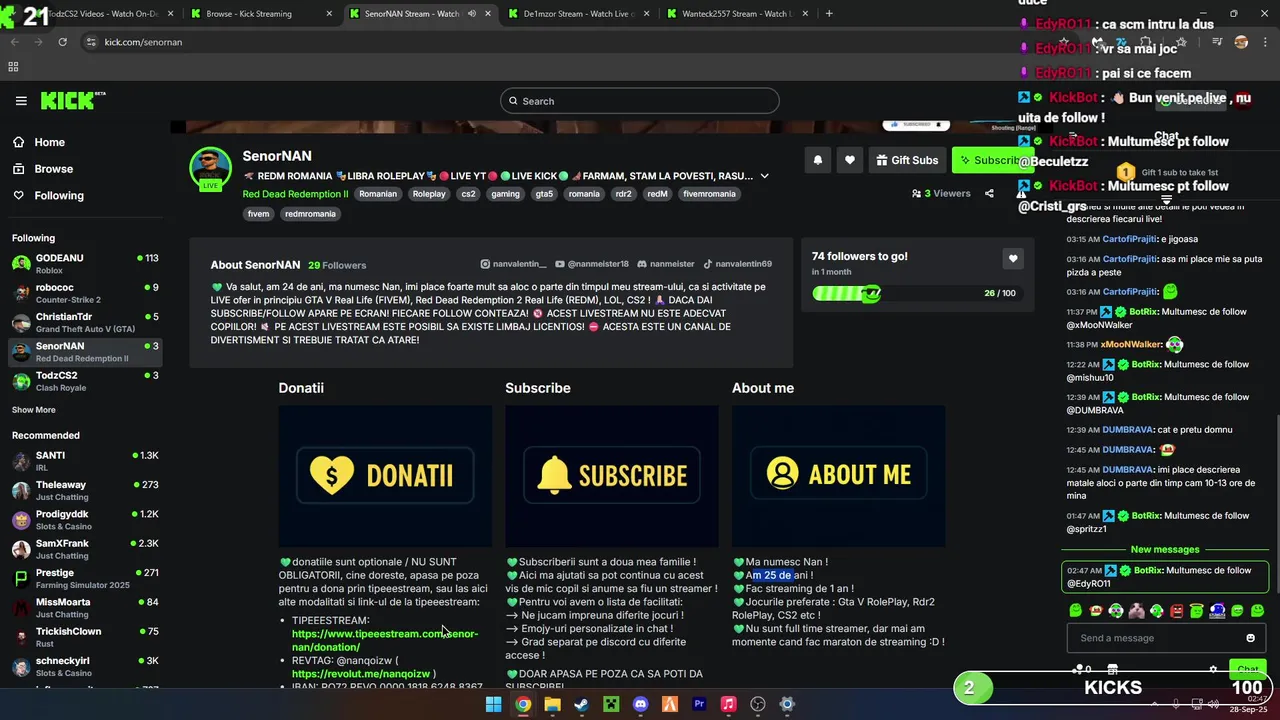Open TodzCS2 channel in sidebar
Viewport: 1280px width, 720px height.
click(85, 381)
